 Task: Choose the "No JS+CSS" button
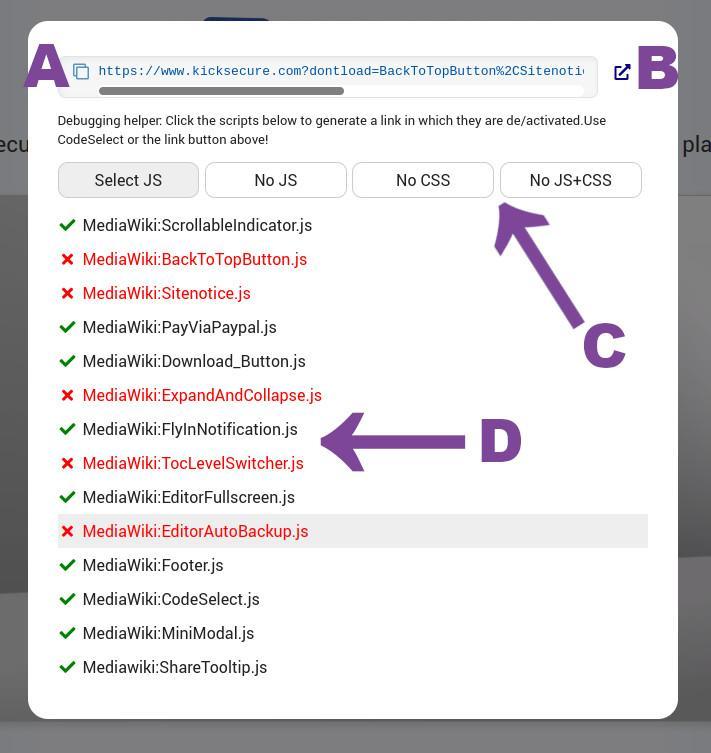coord(570,181)
